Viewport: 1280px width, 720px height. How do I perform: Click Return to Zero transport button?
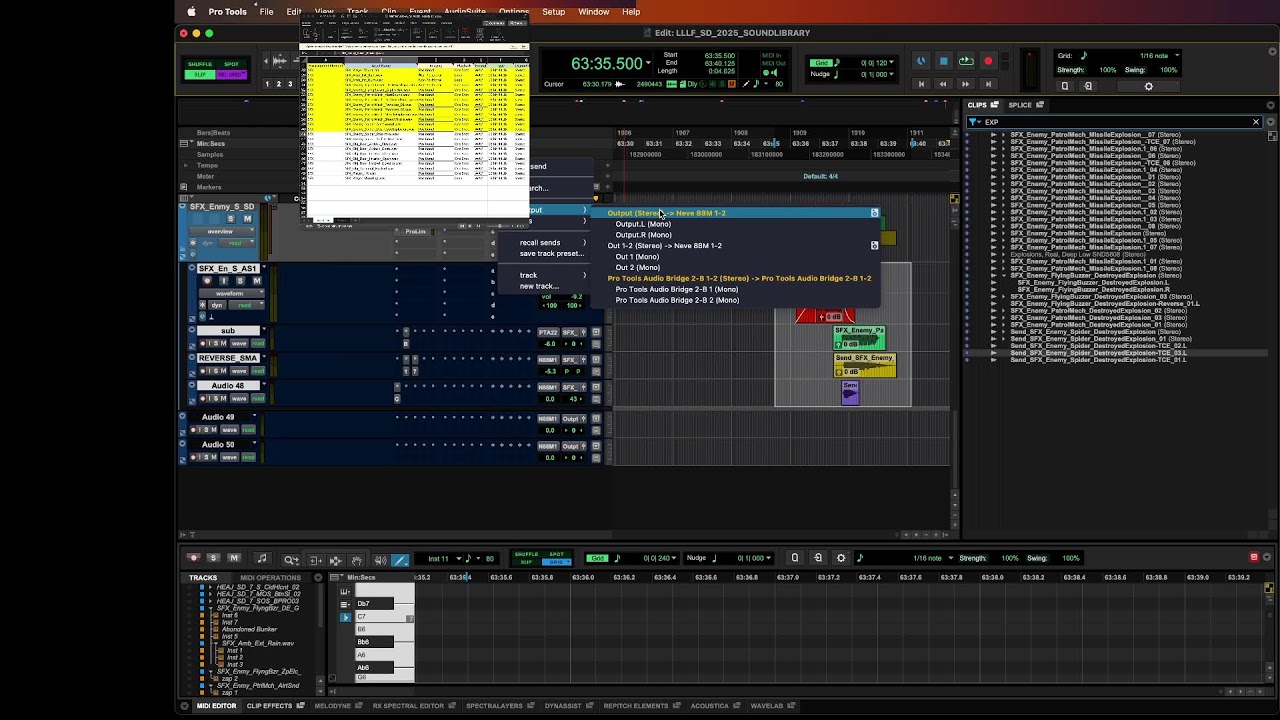[921, 84]
